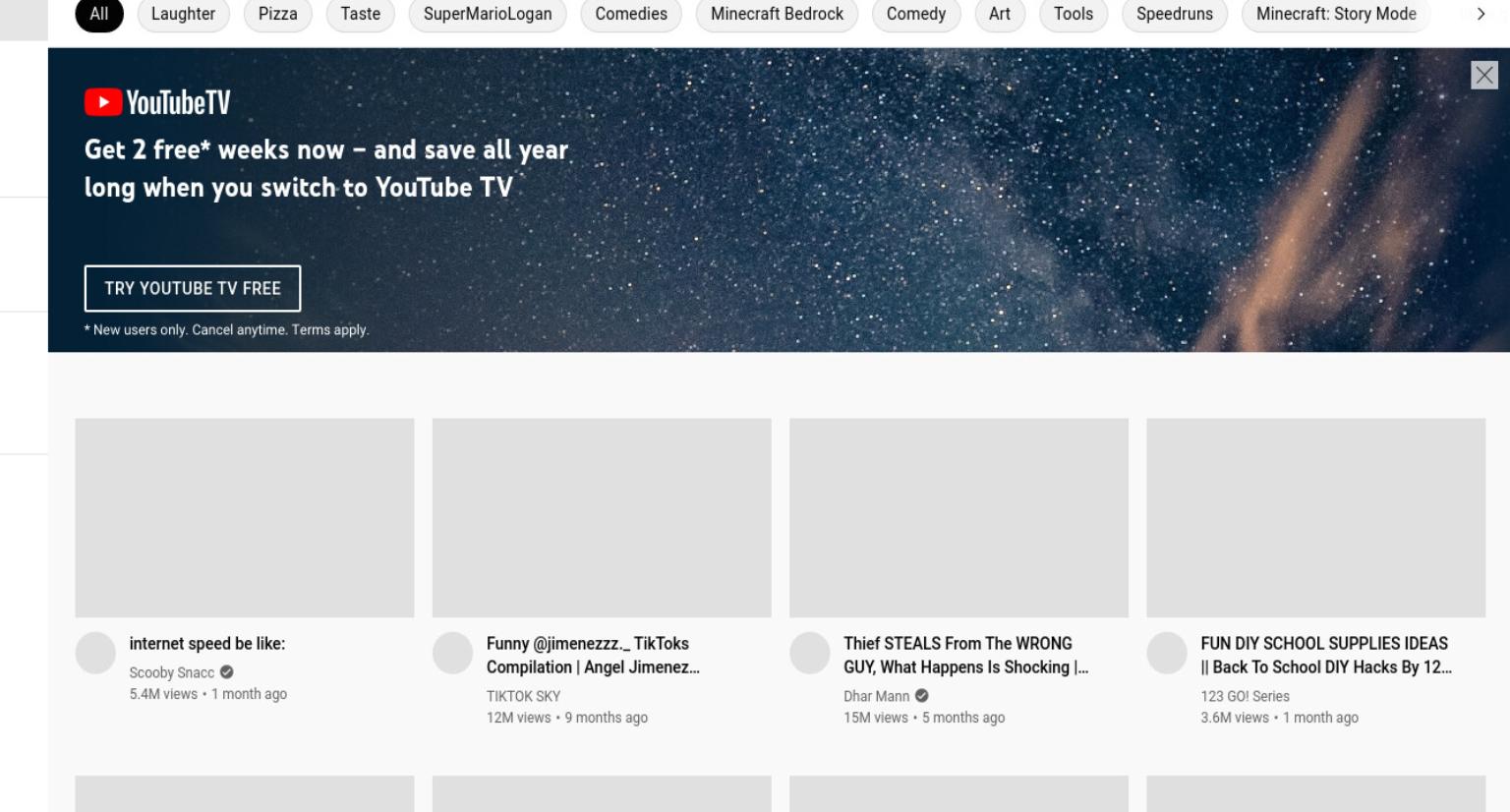Screen dimensions: 1510x812
Task: Click TRY YOUTUBE TV FREE button
Action: click(x=193, y=288)
